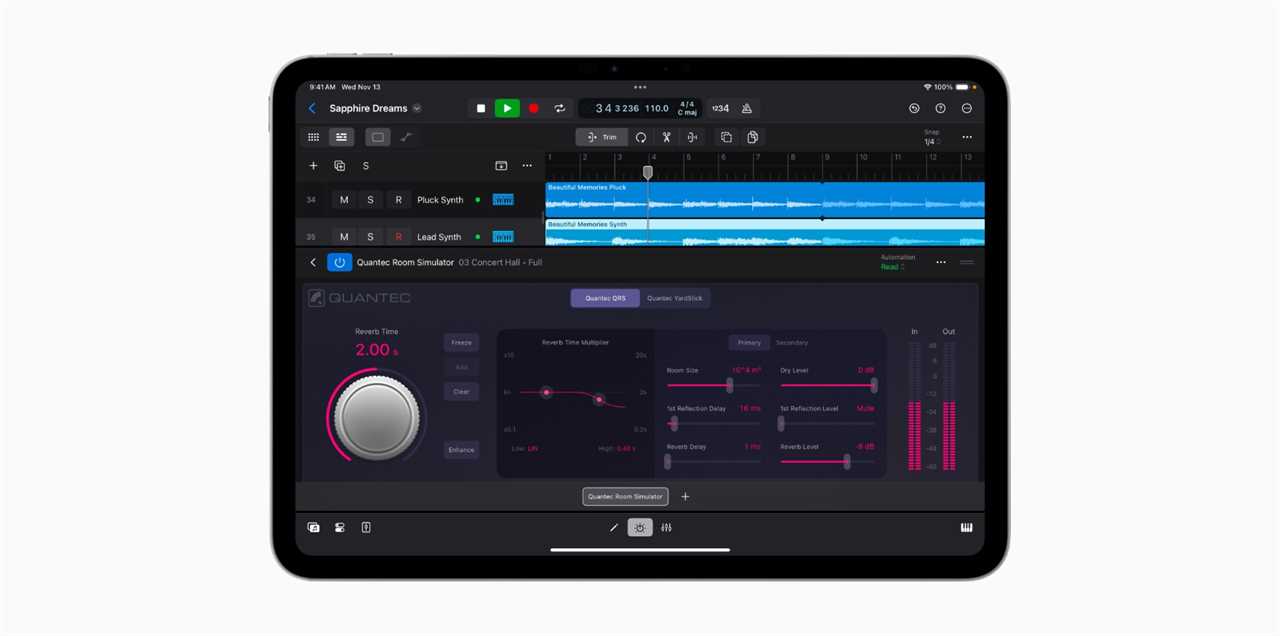Screen dimensions: 1280x636
Task: Select the scissors Split tool
Action: tap(666, 137)
